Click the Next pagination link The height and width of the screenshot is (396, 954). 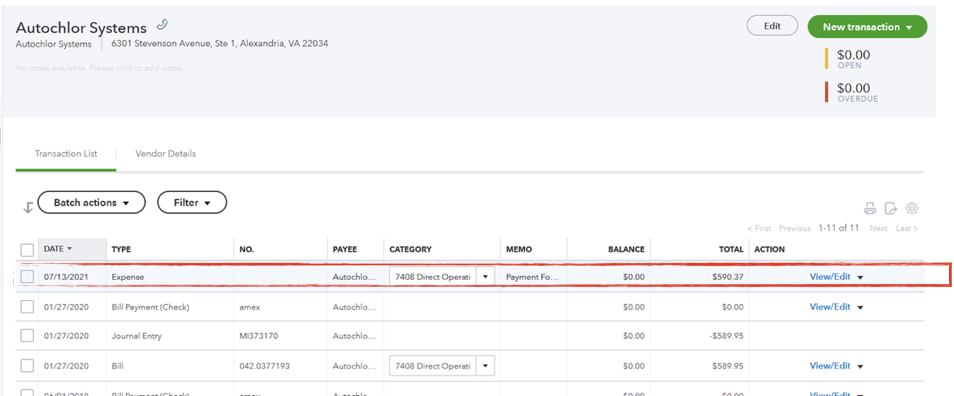879,228
